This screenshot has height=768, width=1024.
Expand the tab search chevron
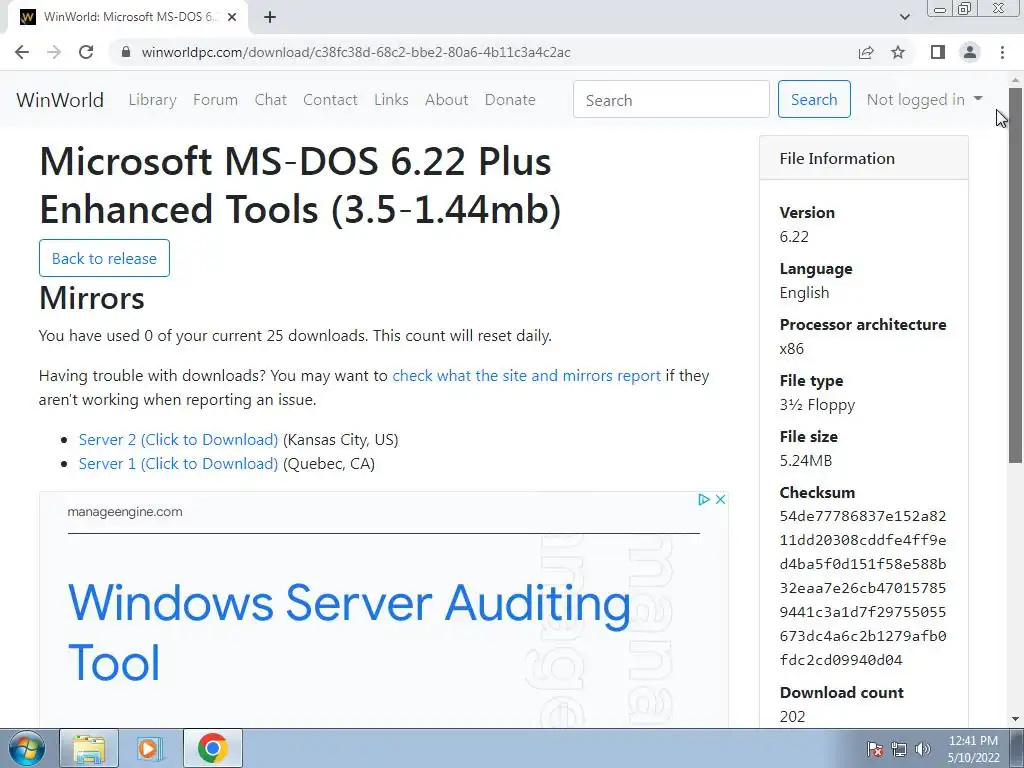(904, 17)
